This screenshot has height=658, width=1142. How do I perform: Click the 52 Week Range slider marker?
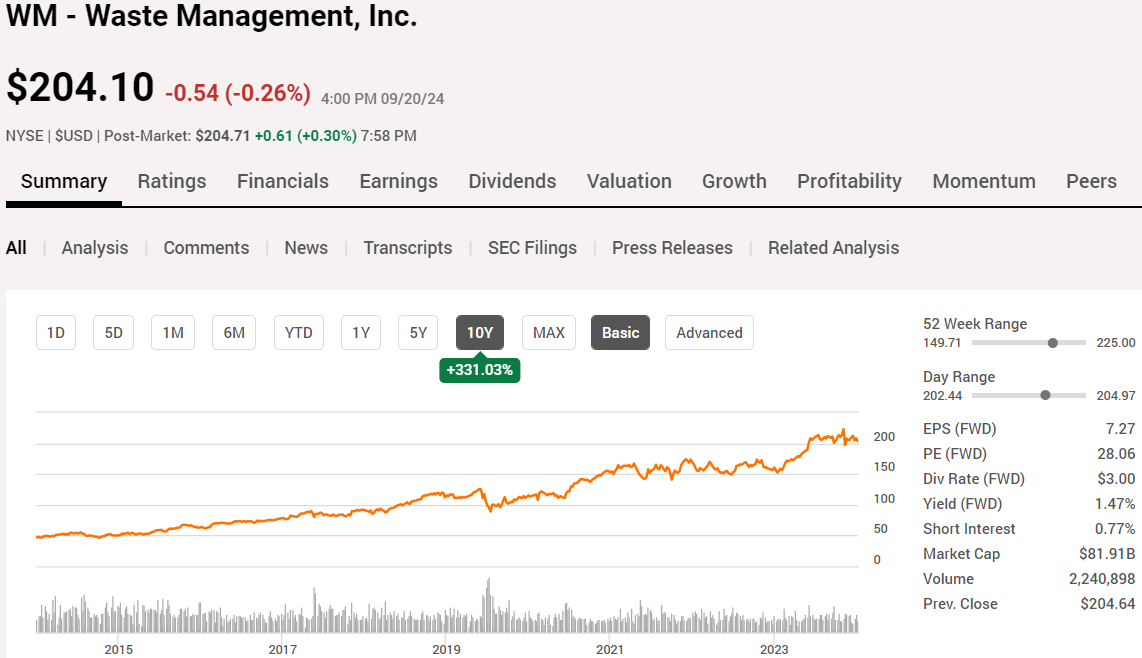point(1052,342)
